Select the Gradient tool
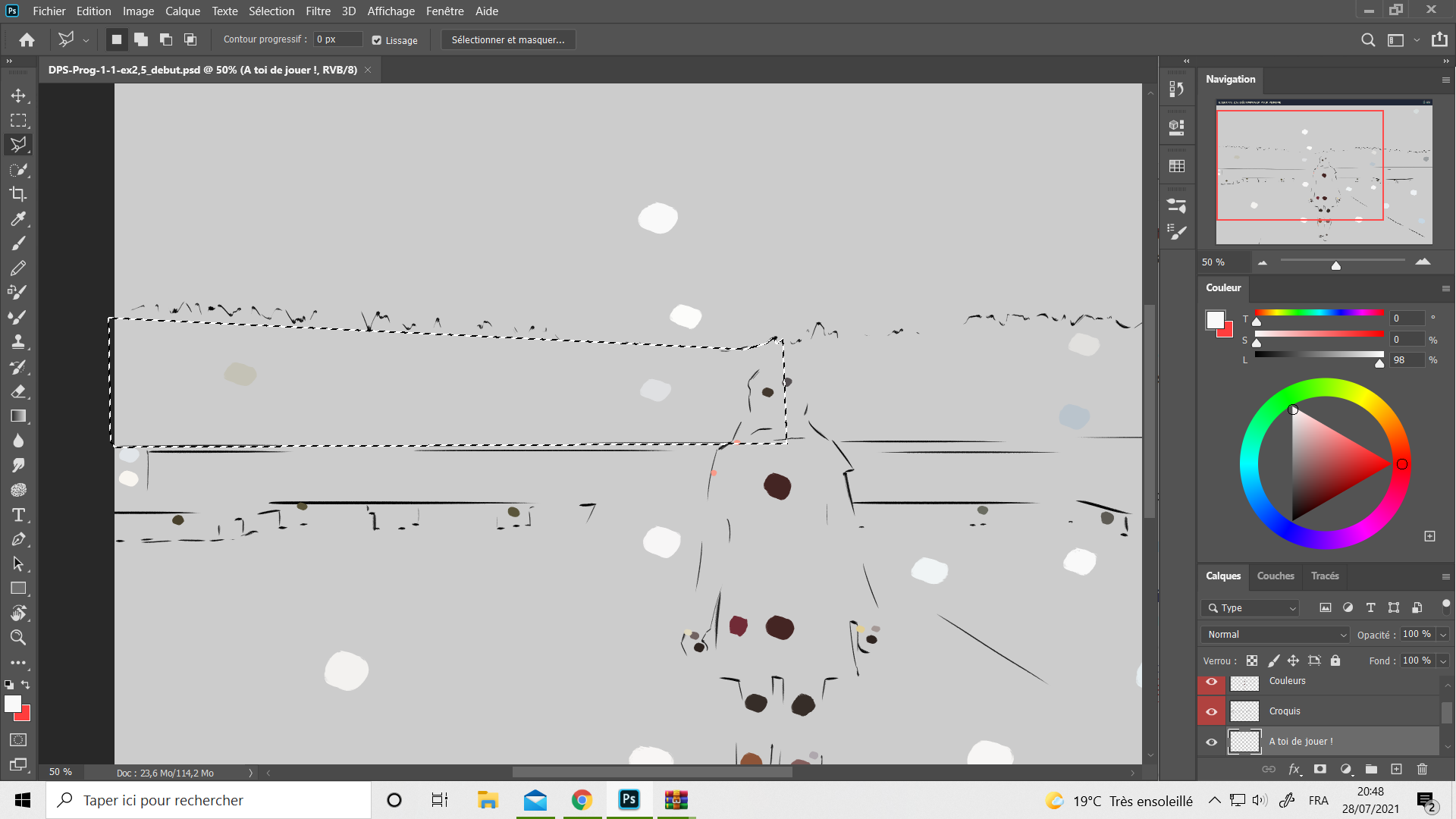 pyautogui.click(x=18, y=416)
